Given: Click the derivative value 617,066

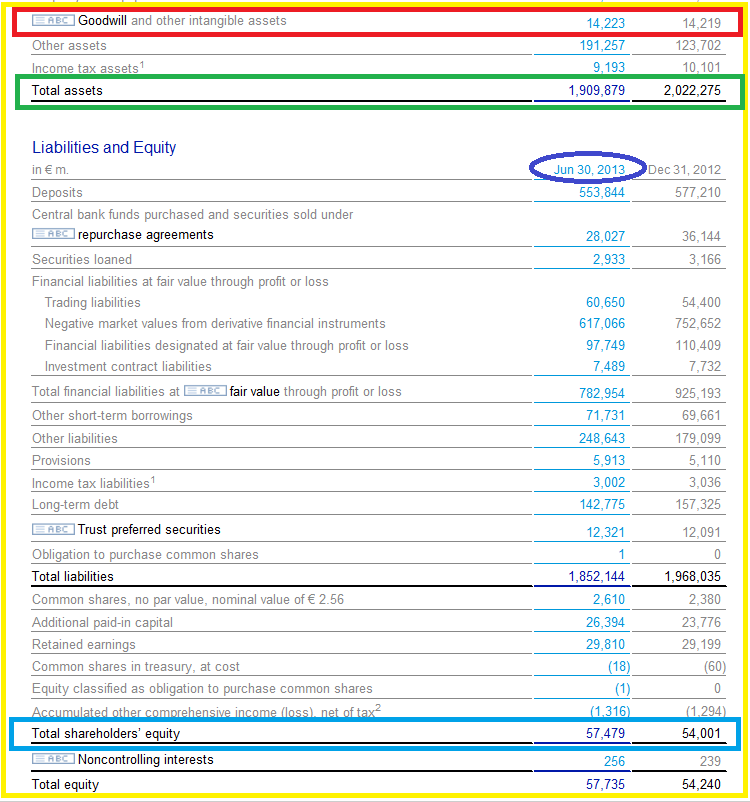Looking at the screenshot, I should (x=602, y=324).
